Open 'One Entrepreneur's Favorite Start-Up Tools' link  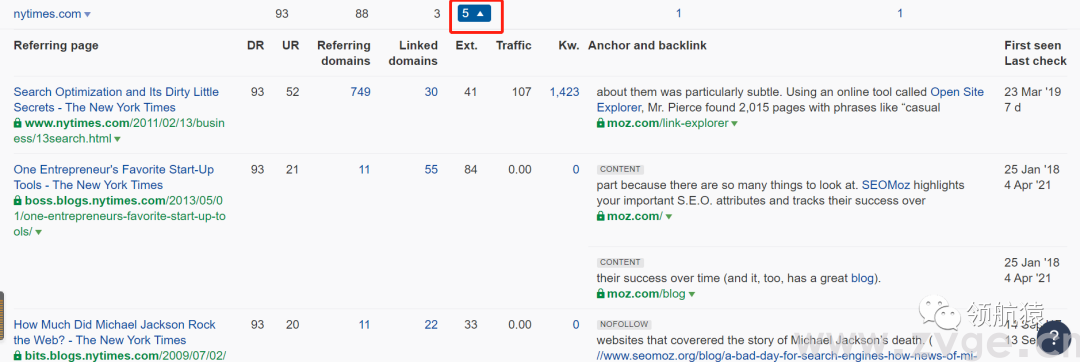[114, 177]
